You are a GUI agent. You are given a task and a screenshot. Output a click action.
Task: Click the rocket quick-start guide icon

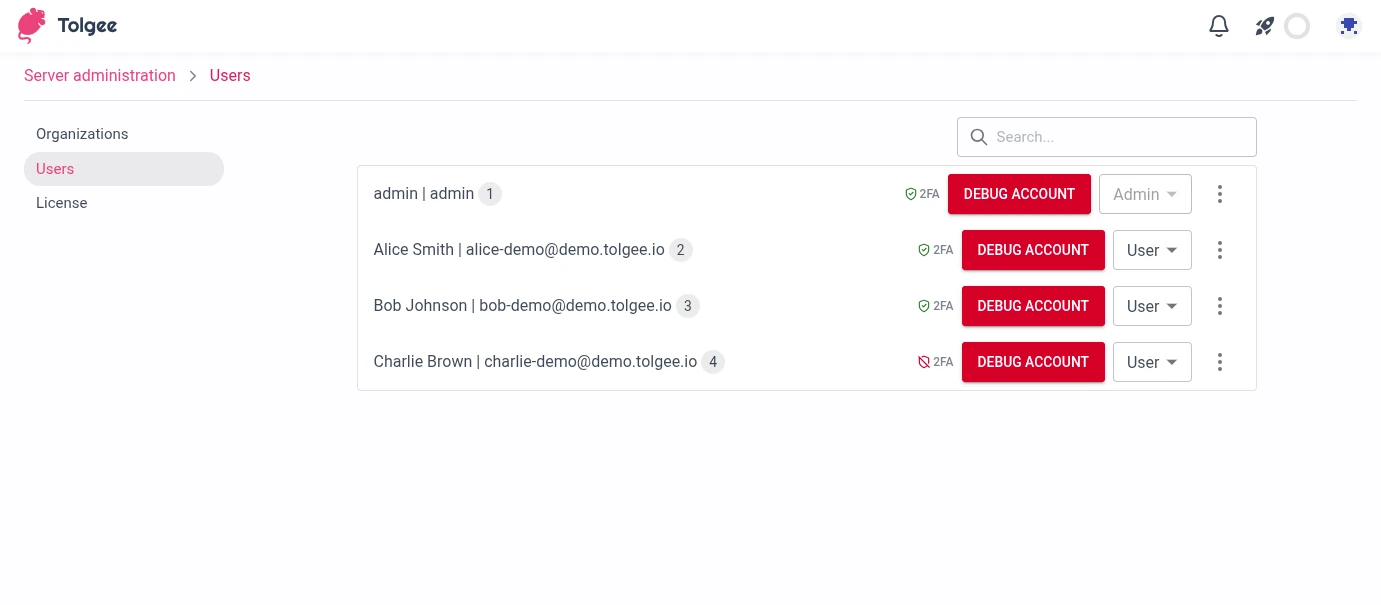(1263, 26)
